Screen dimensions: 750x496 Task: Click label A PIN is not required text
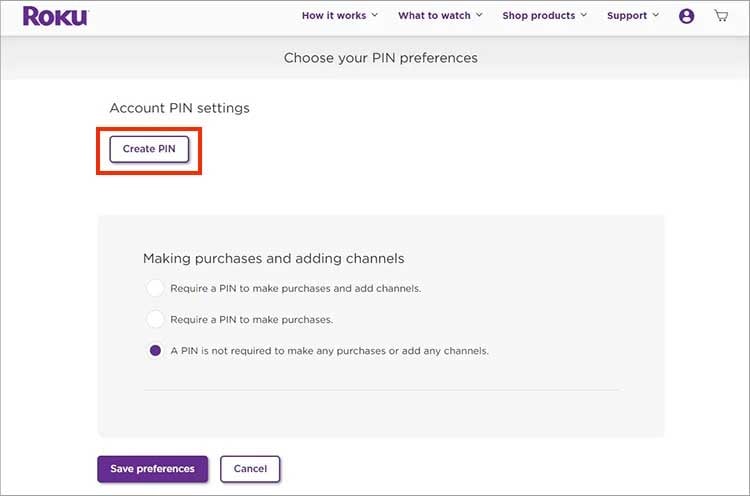tap(330, 351)
